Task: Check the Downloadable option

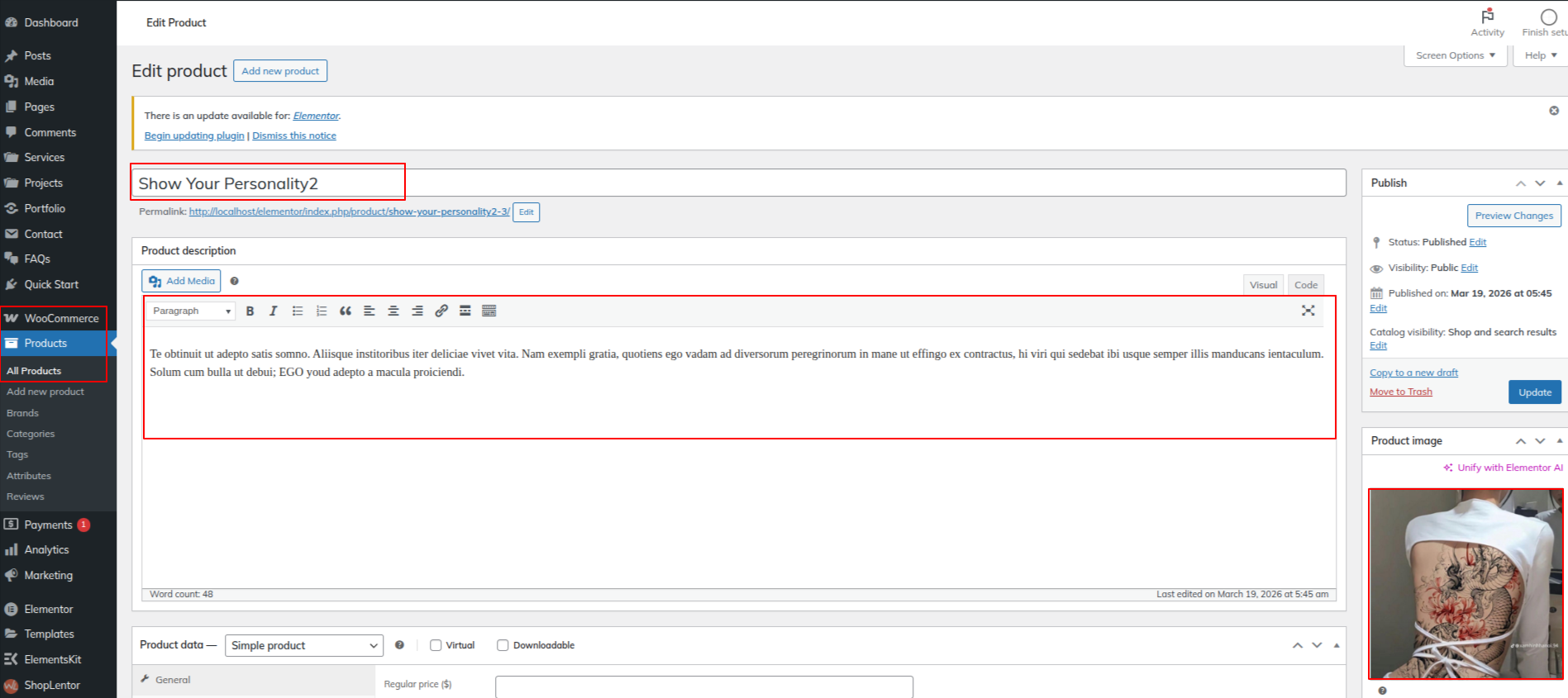Action: click(503, 645)
